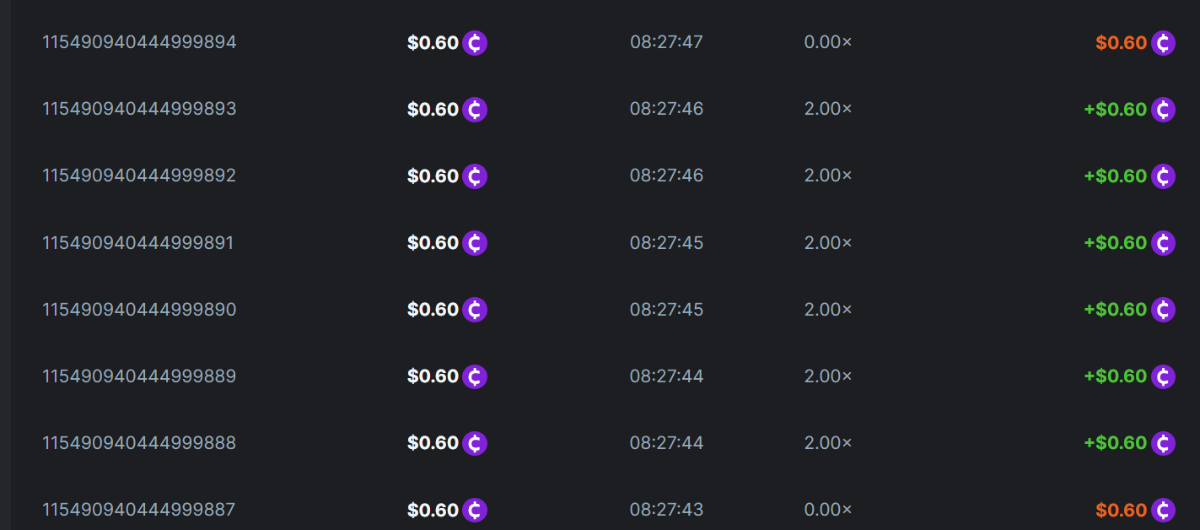
Task: Click the payout coin icon in row 115490940444999888
Action: [x=1163, y=443]
